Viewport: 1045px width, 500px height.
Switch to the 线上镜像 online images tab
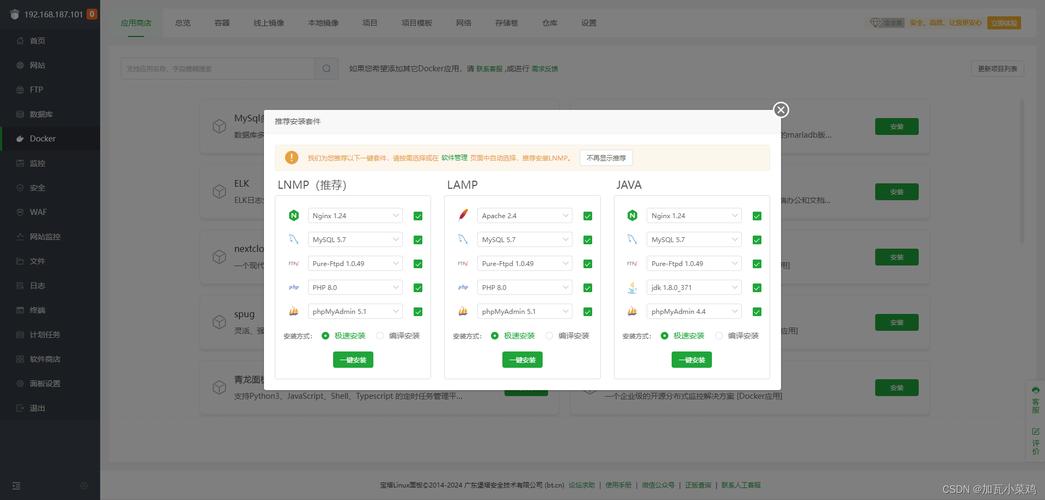269,23
